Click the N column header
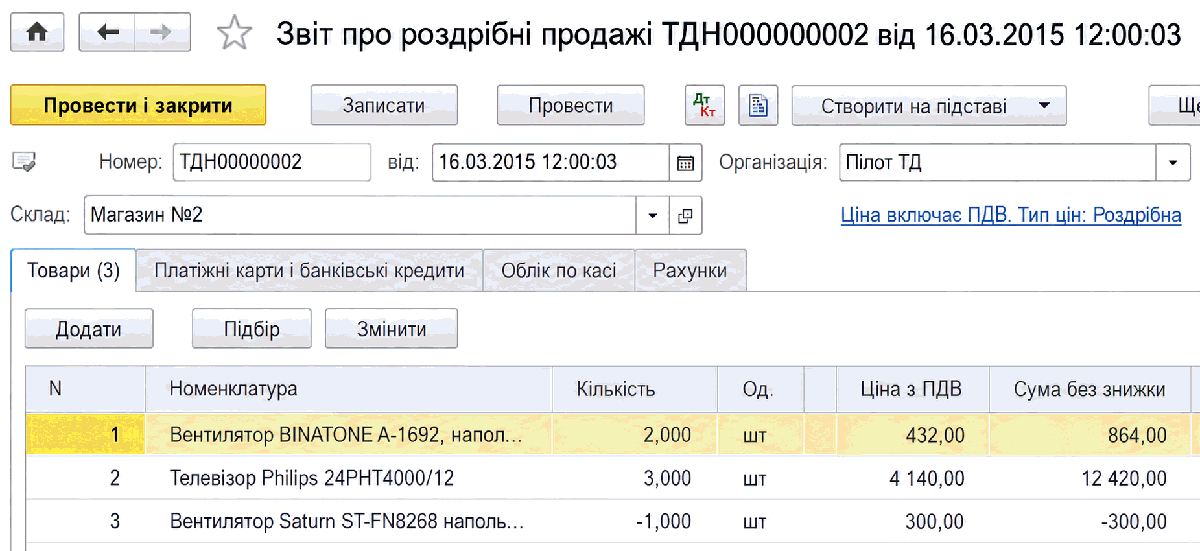Image resolution: width=1200 pixels, height=551 pixels. click(85, 389)
